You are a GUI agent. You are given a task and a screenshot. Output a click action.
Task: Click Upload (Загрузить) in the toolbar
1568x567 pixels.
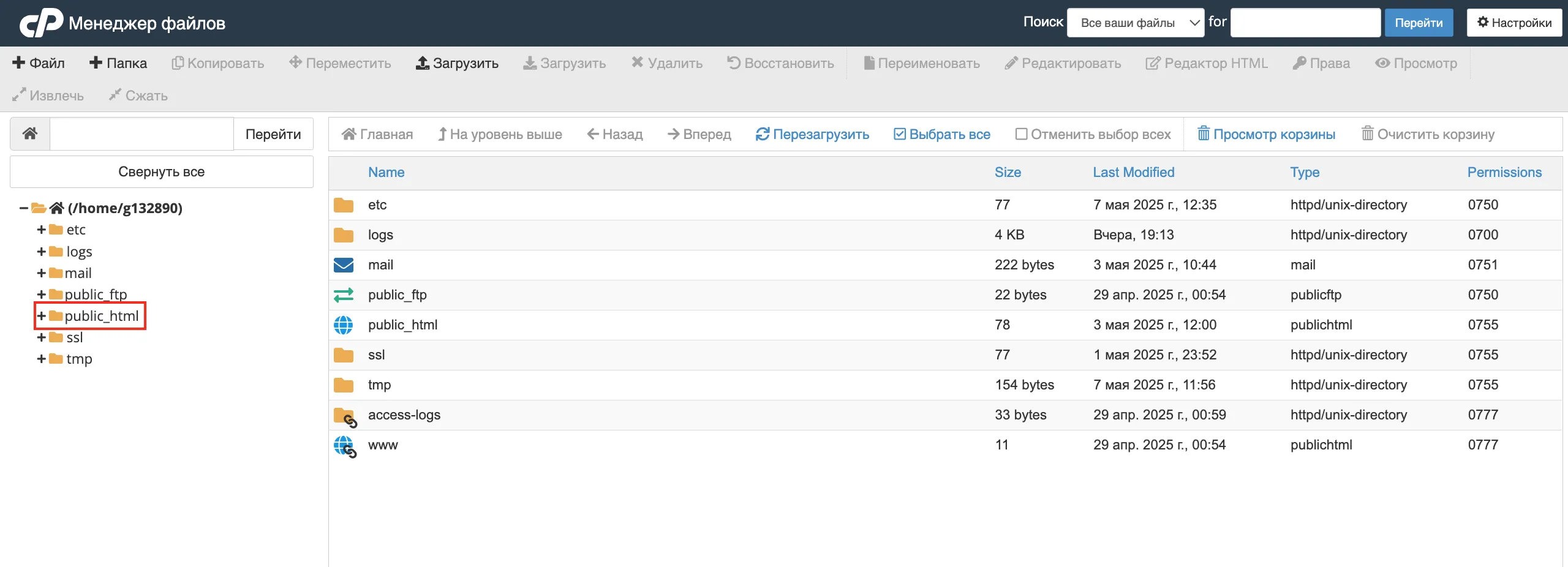pos(457,63)
